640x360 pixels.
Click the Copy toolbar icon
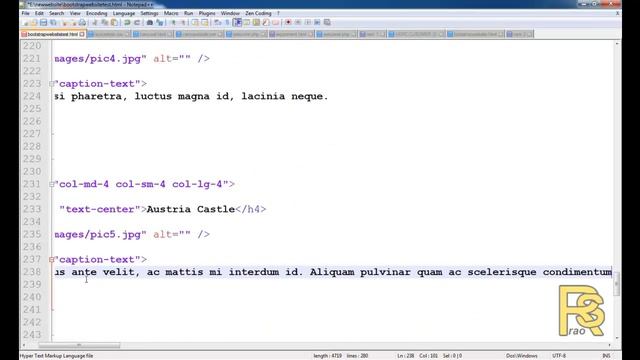pyautogui.click(x=104, y=22)
